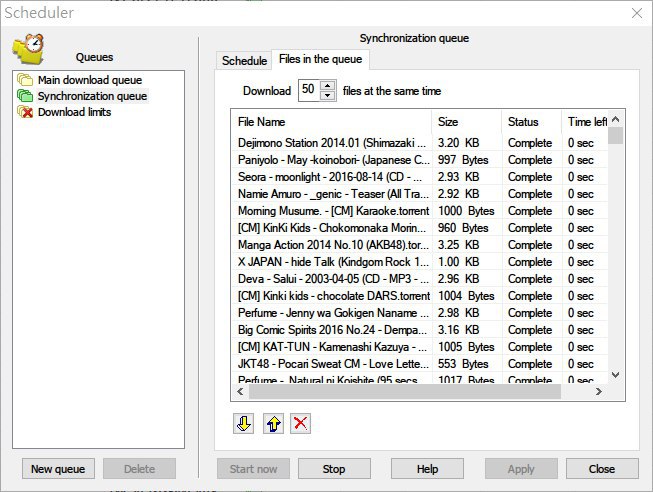The width and height of the screenshot is (653, 492).
Task: Open Help for the scheduler
Action: coord(427,469)
